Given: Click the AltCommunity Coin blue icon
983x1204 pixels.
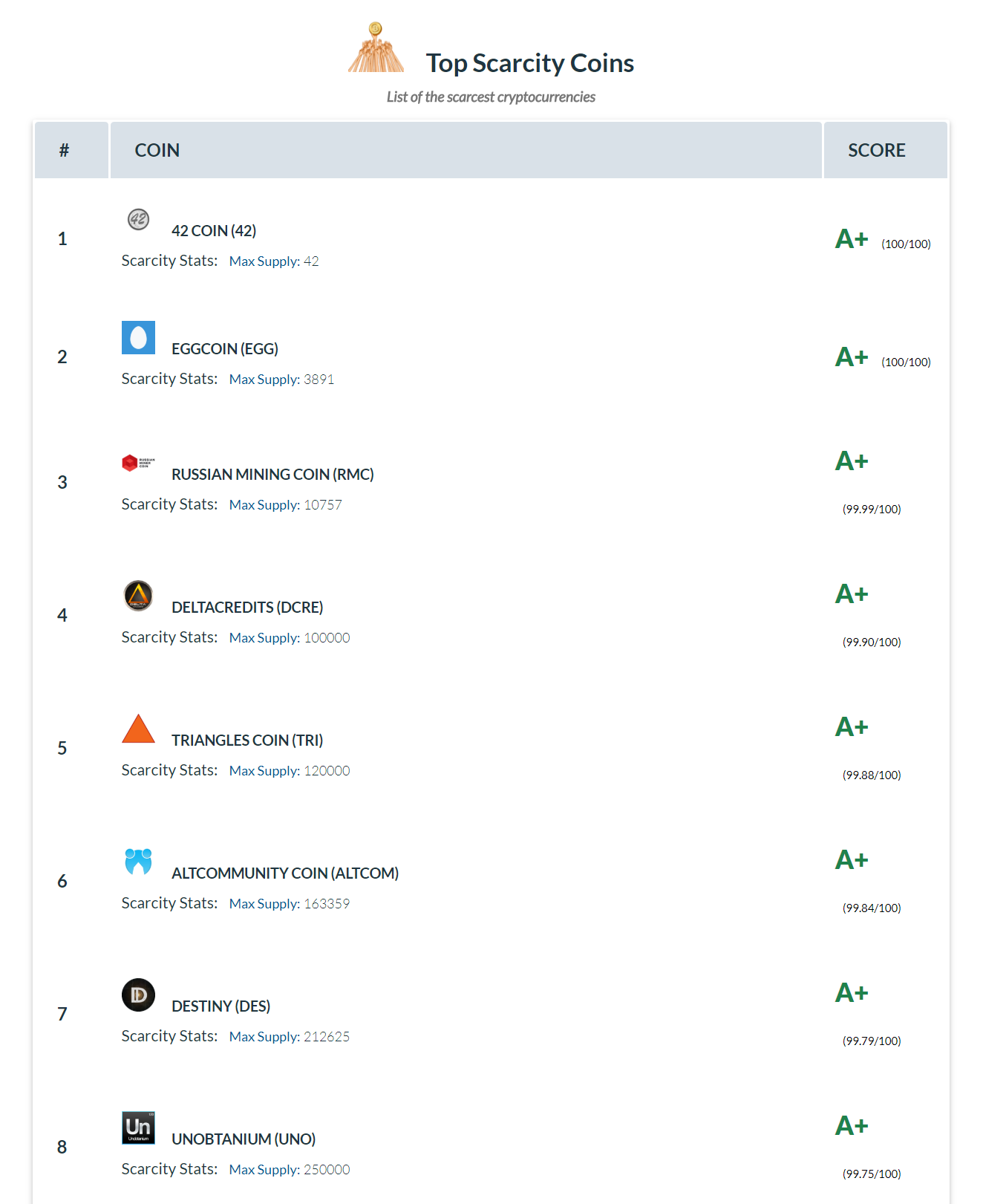Looking at the screenshot, I should click(x=138, y=862).
